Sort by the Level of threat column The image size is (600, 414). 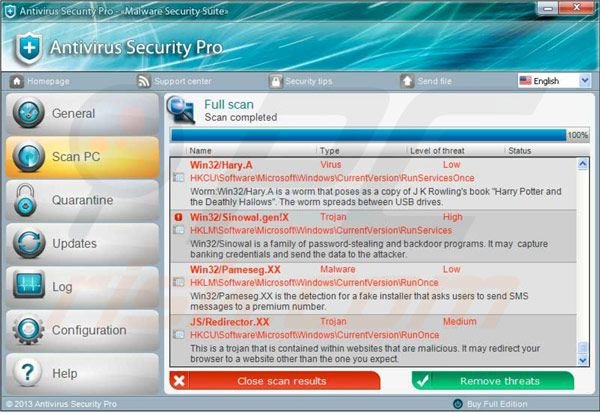click(x=437, y=151)
